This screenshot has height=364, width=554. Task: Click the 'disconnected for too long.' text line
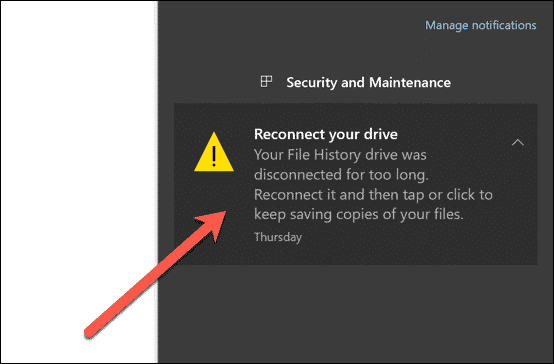[x=341, y=175]
